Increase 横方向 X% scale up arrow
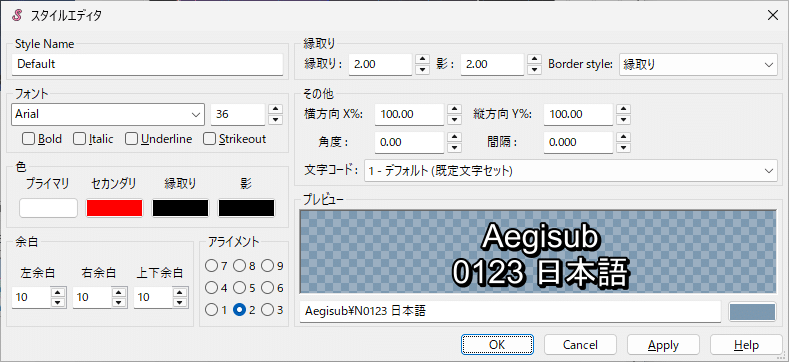Image resolution: width=789 pixels, height=362 pixels. click(x=454, y=109)
